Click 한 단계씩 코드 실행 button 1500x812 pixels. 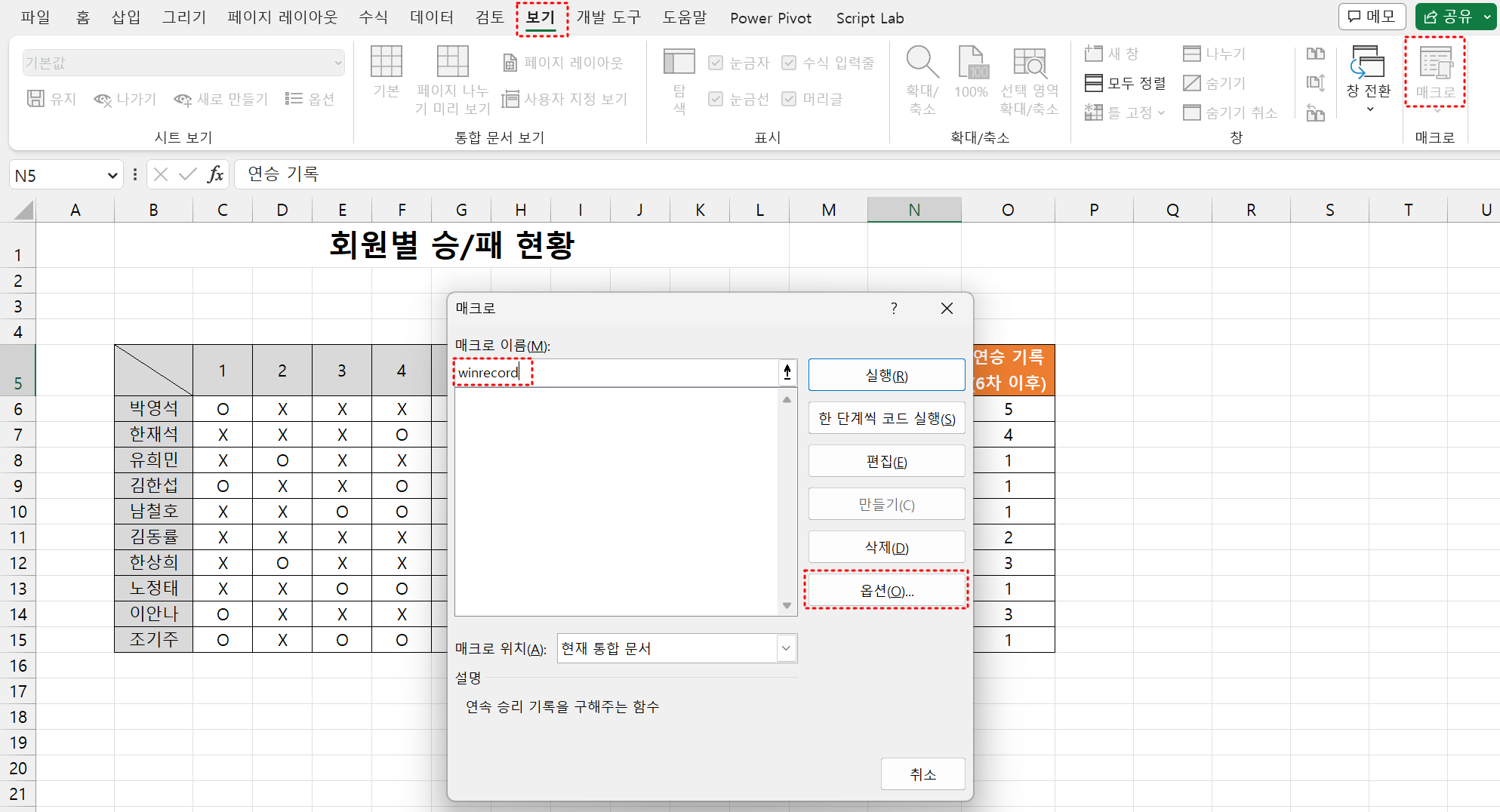pos(886,418)
